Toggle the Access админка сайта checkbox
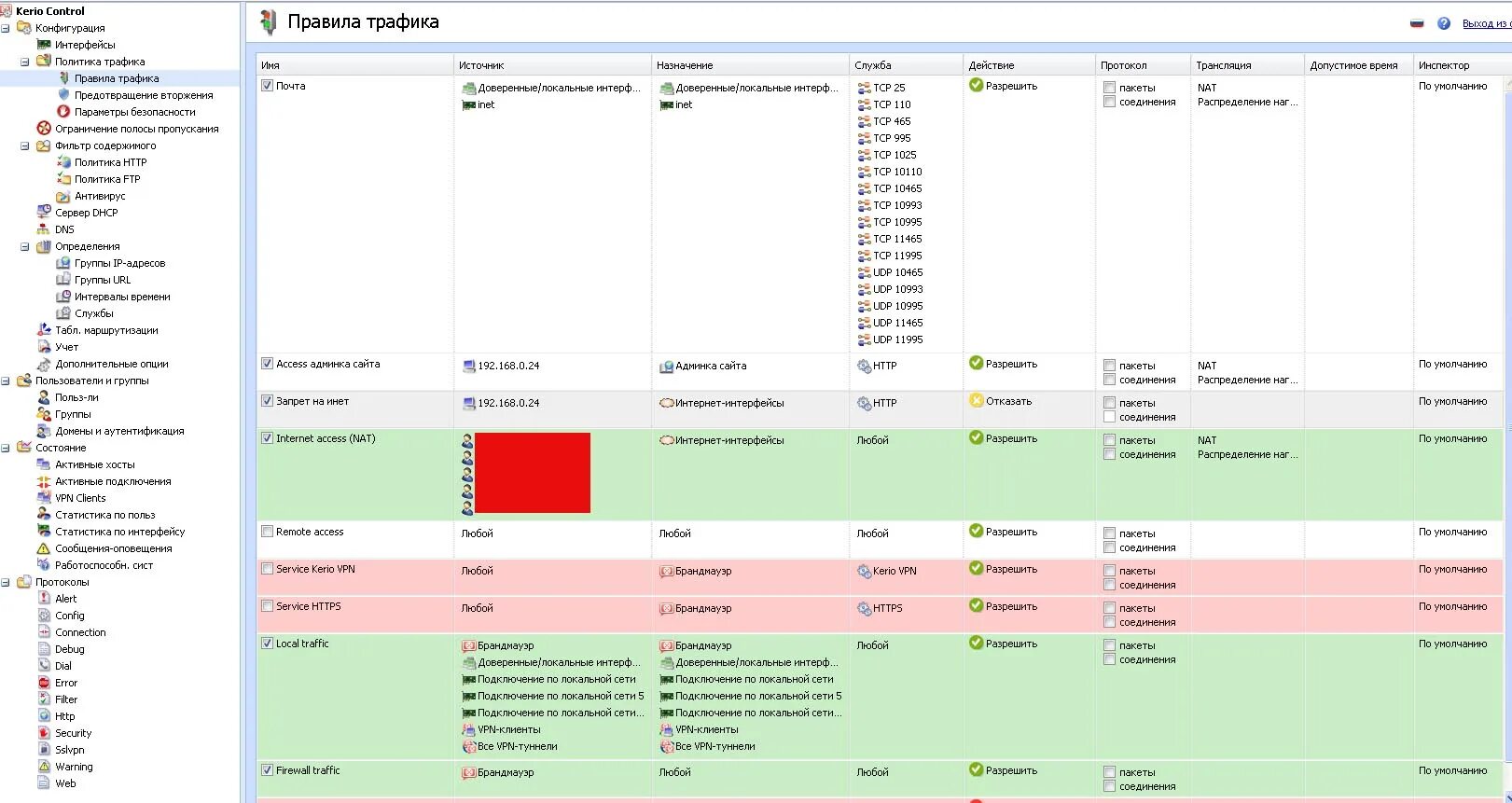The height and width of the screenshot is (803, 1512). pos(268,364)
